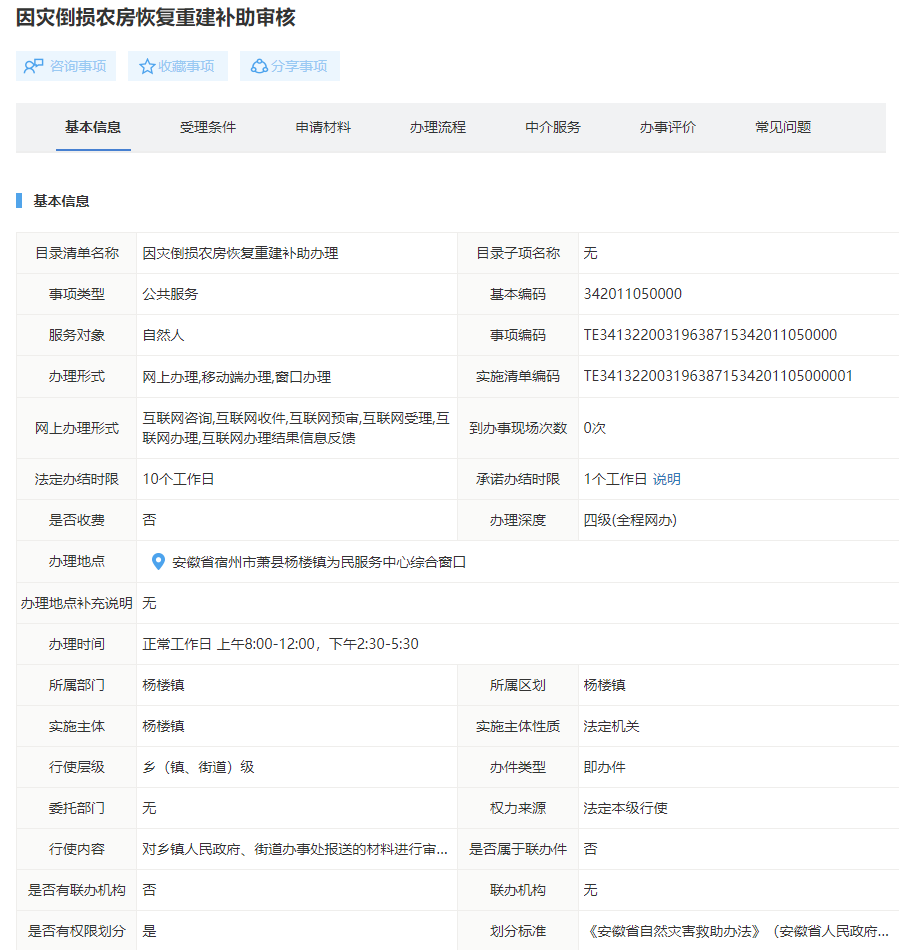Open the 中介服务 tab
Viewport: 899px width, 950px height.
point(553,127)
